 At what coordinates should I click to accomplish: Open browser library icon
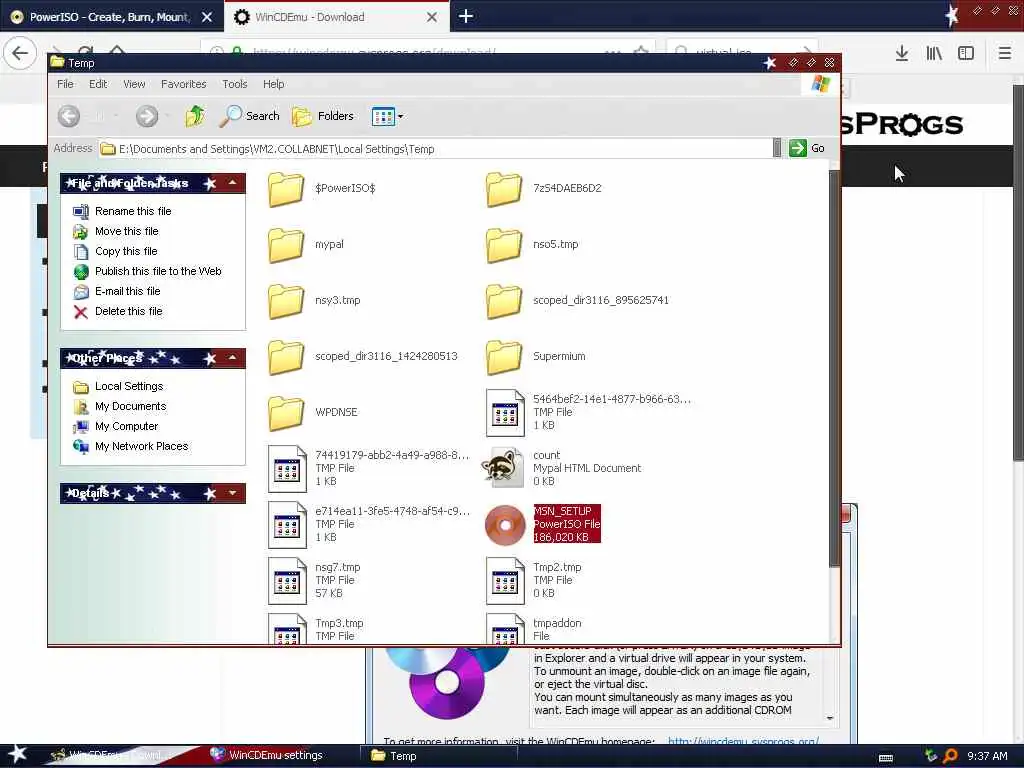(x=934, y=53)
